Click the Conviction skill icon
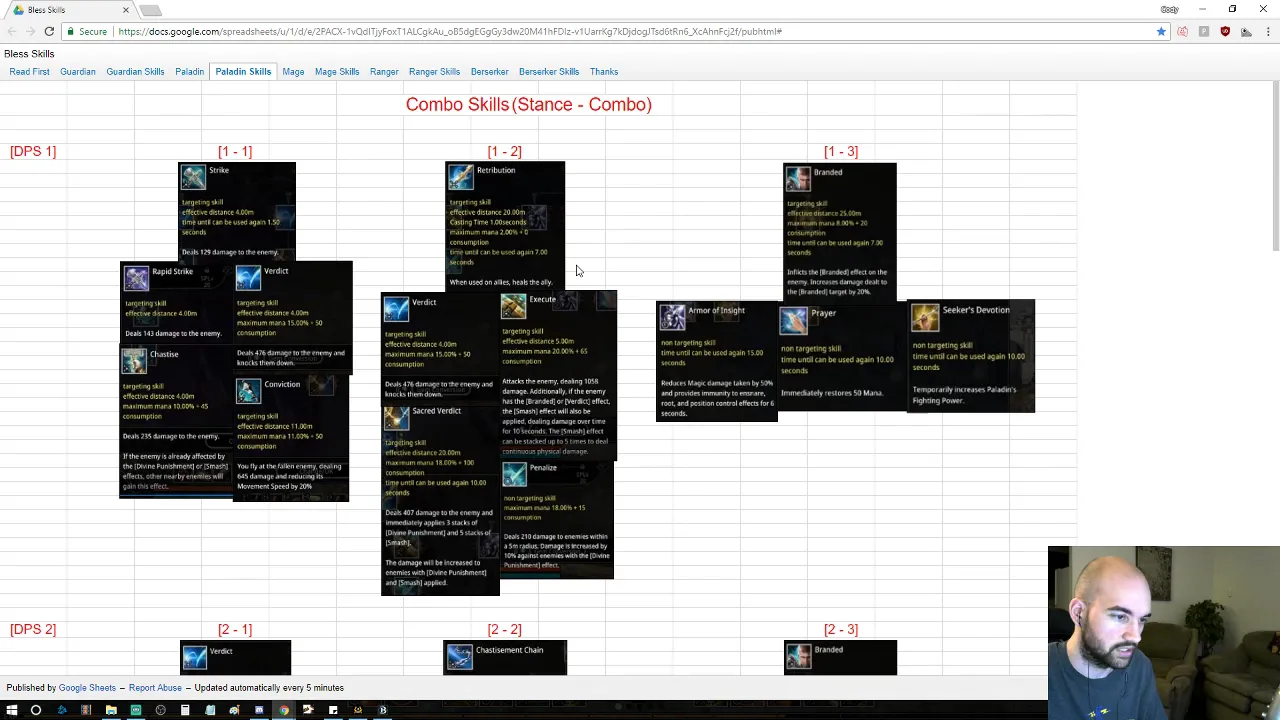The image size is (1280, 720). [x=248, y=391]
